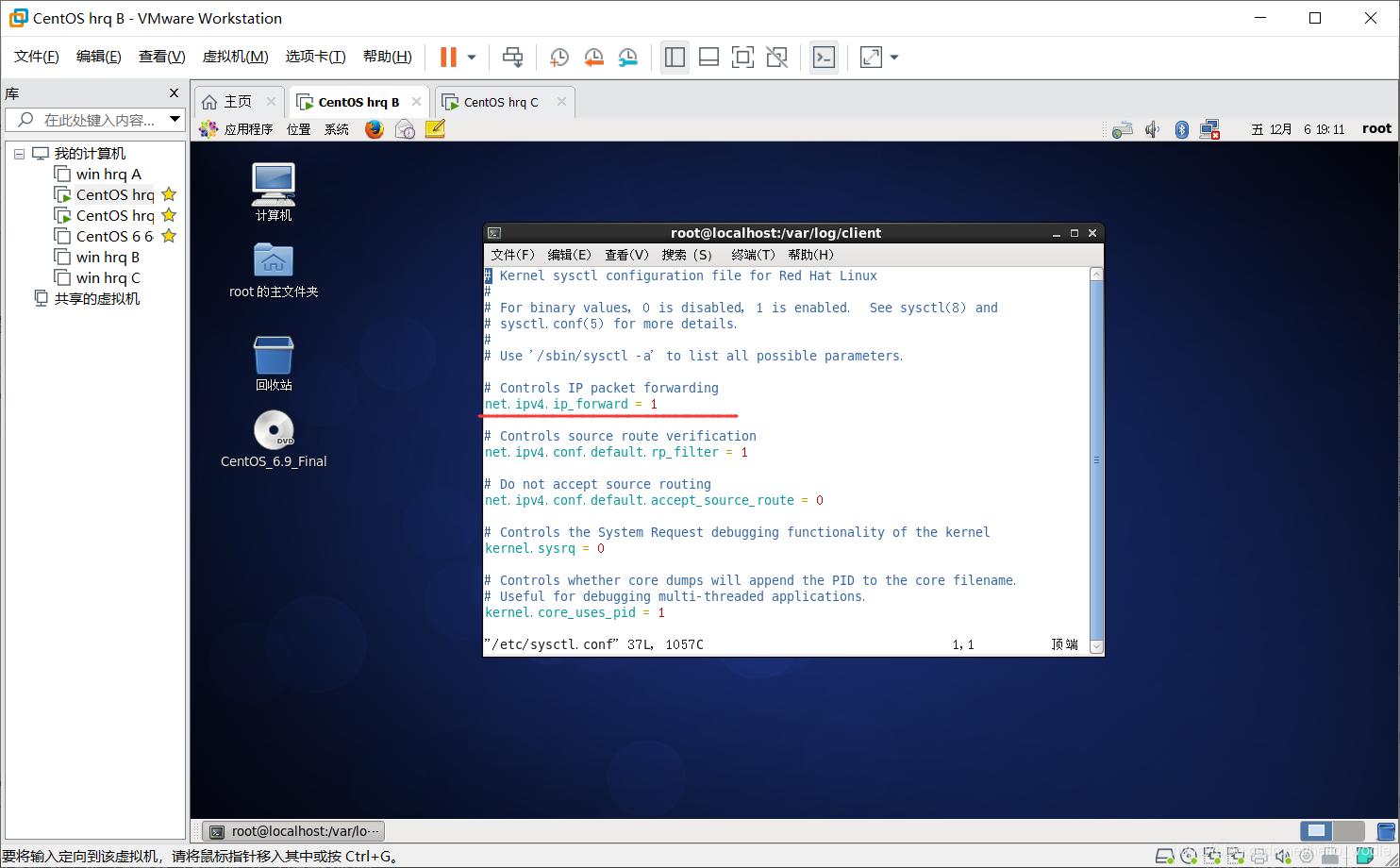
Task: Open the 系统 menu in the CentOS panel
Action: click(337, 129)
